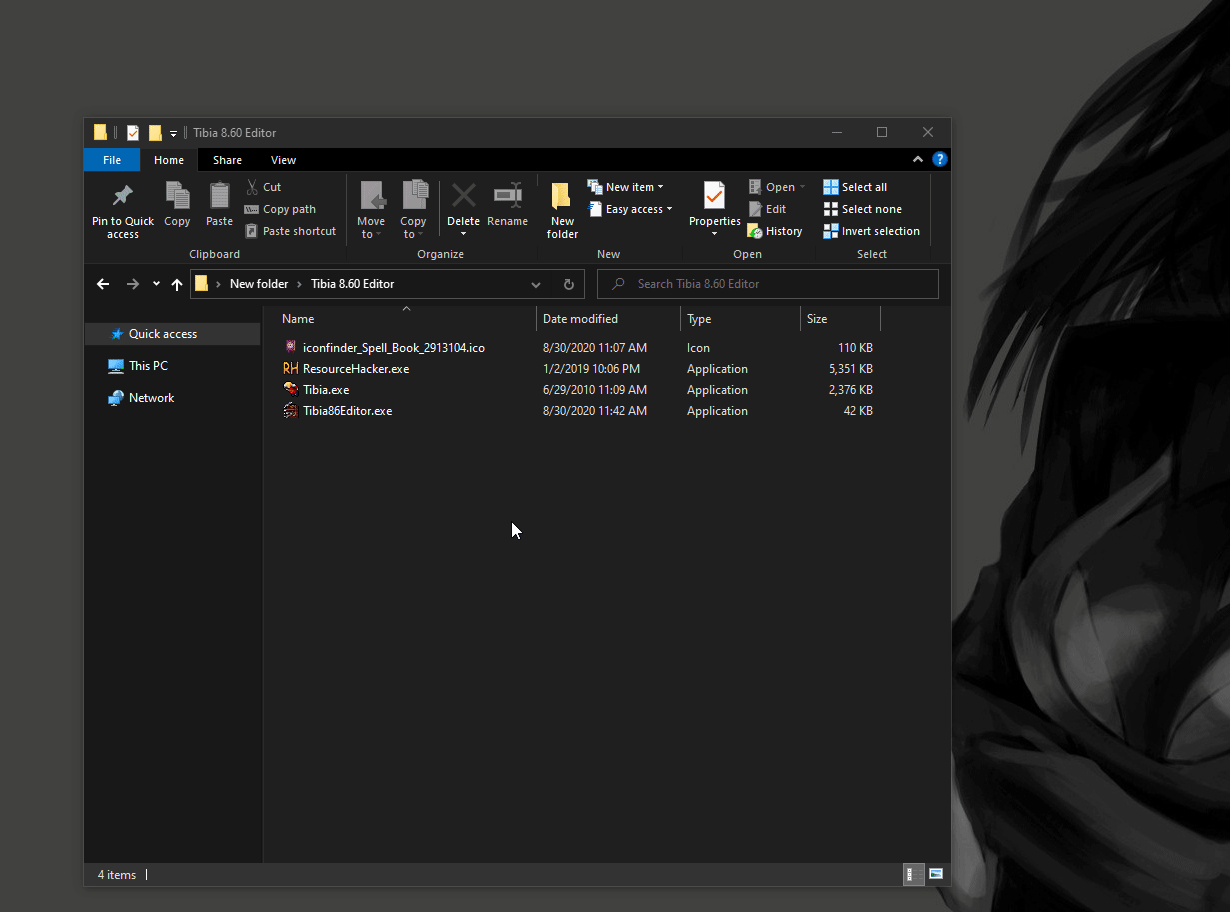Select Quick access in navigation pane

(172, 334)
